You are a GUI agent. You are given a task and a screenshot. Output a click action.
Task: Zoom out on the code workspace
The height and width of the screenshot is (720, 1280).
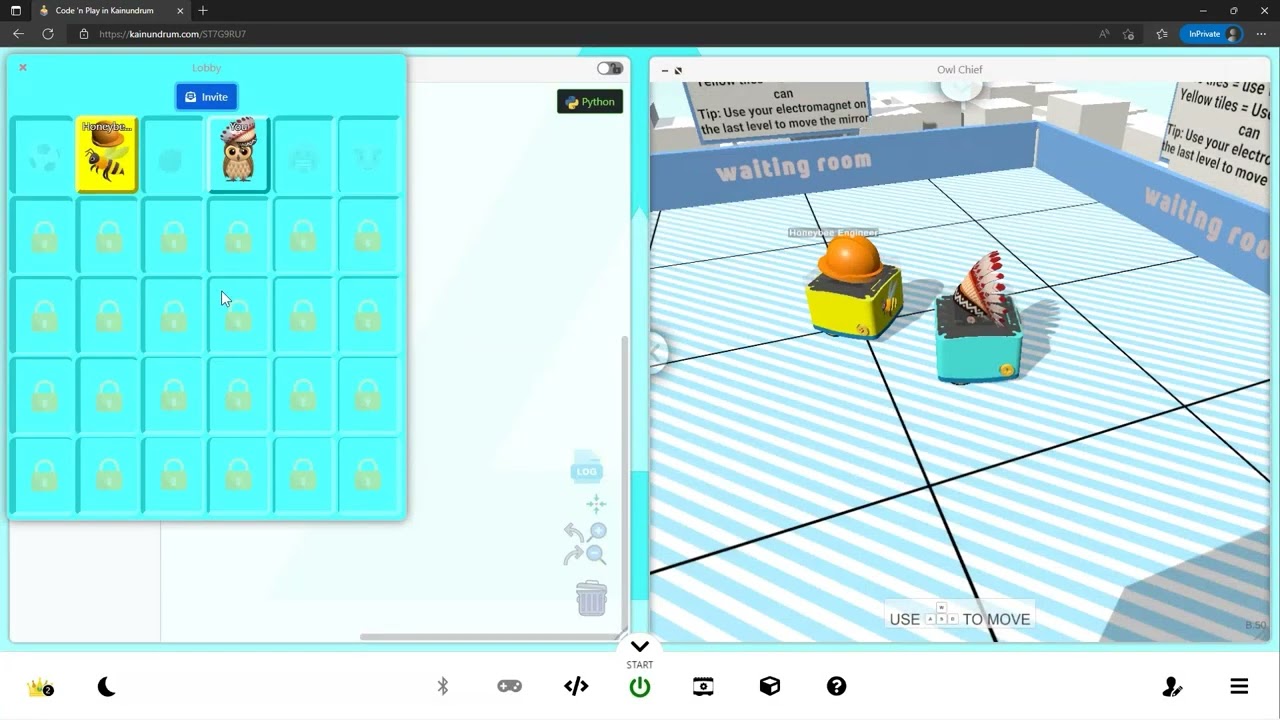click(x=596, y=554)
